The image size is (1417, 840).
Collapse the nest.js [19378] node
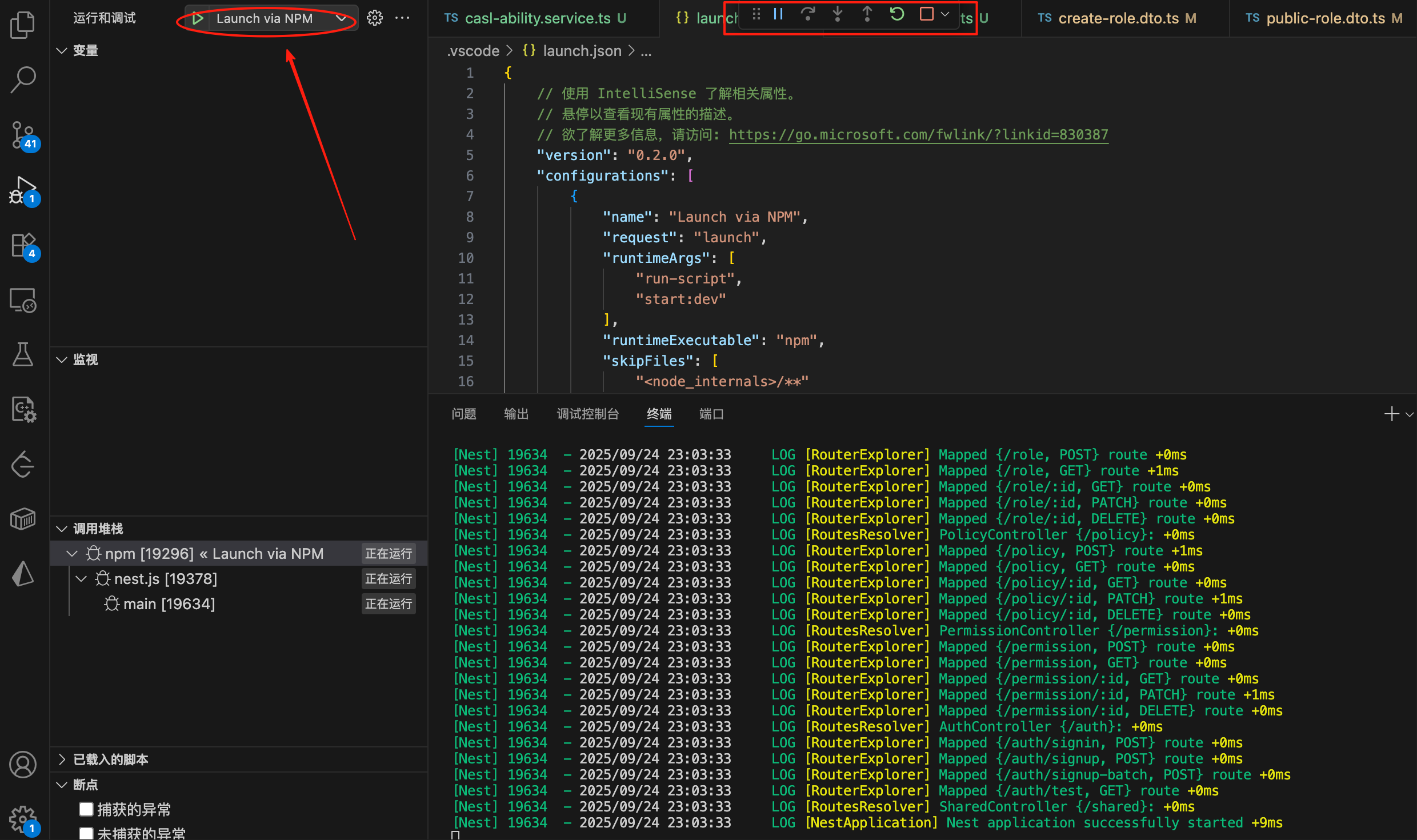pyautogui.click(x=81, y=579)
